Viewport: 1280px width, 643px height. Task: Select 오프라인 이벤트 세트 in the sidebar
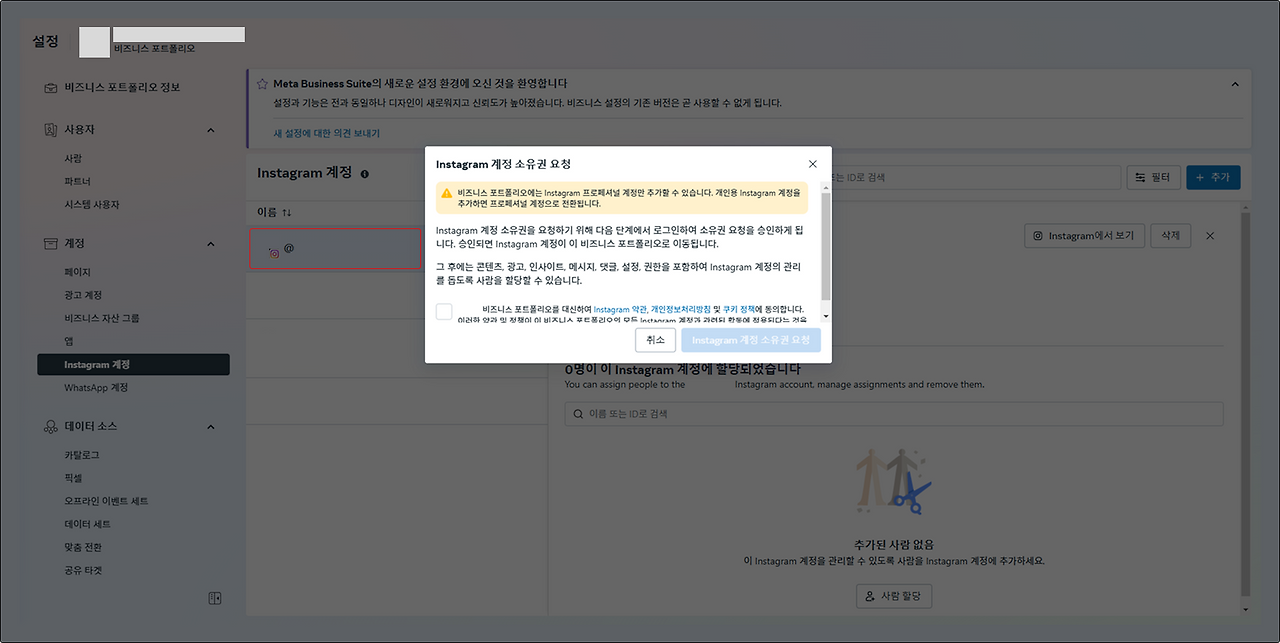(106, 502)
